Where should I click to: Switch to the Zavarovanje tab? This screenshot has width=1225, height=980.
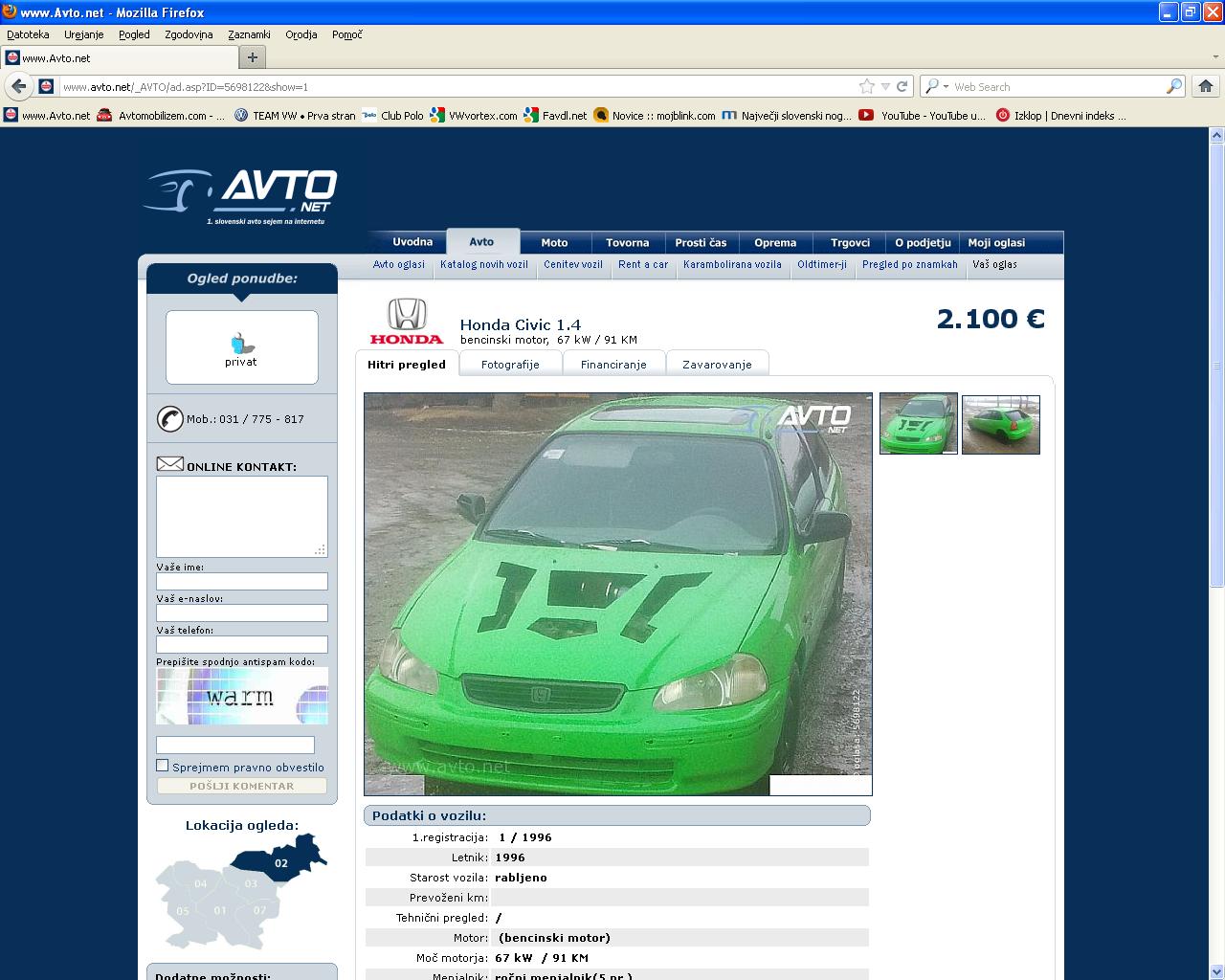(x=717, y=365)
